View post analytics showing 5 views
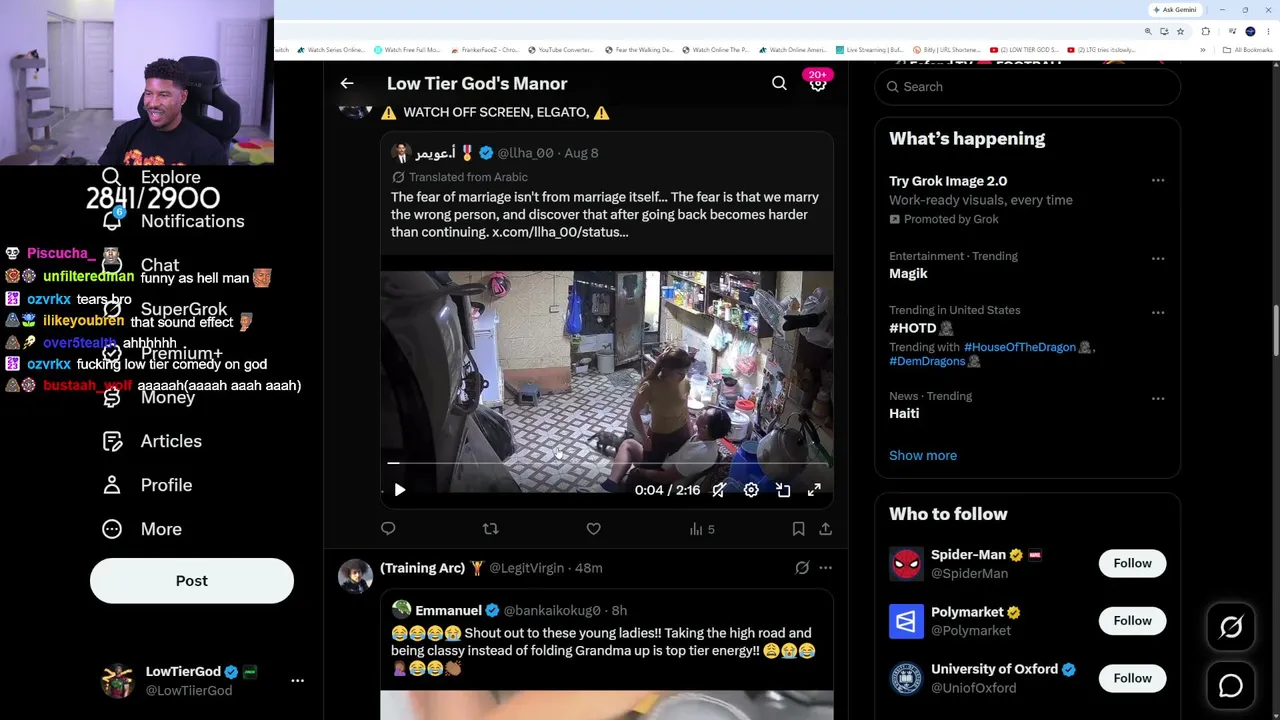Image resolution: width=1280 pixels, height=720 pixels. click(x=702, y=529)
